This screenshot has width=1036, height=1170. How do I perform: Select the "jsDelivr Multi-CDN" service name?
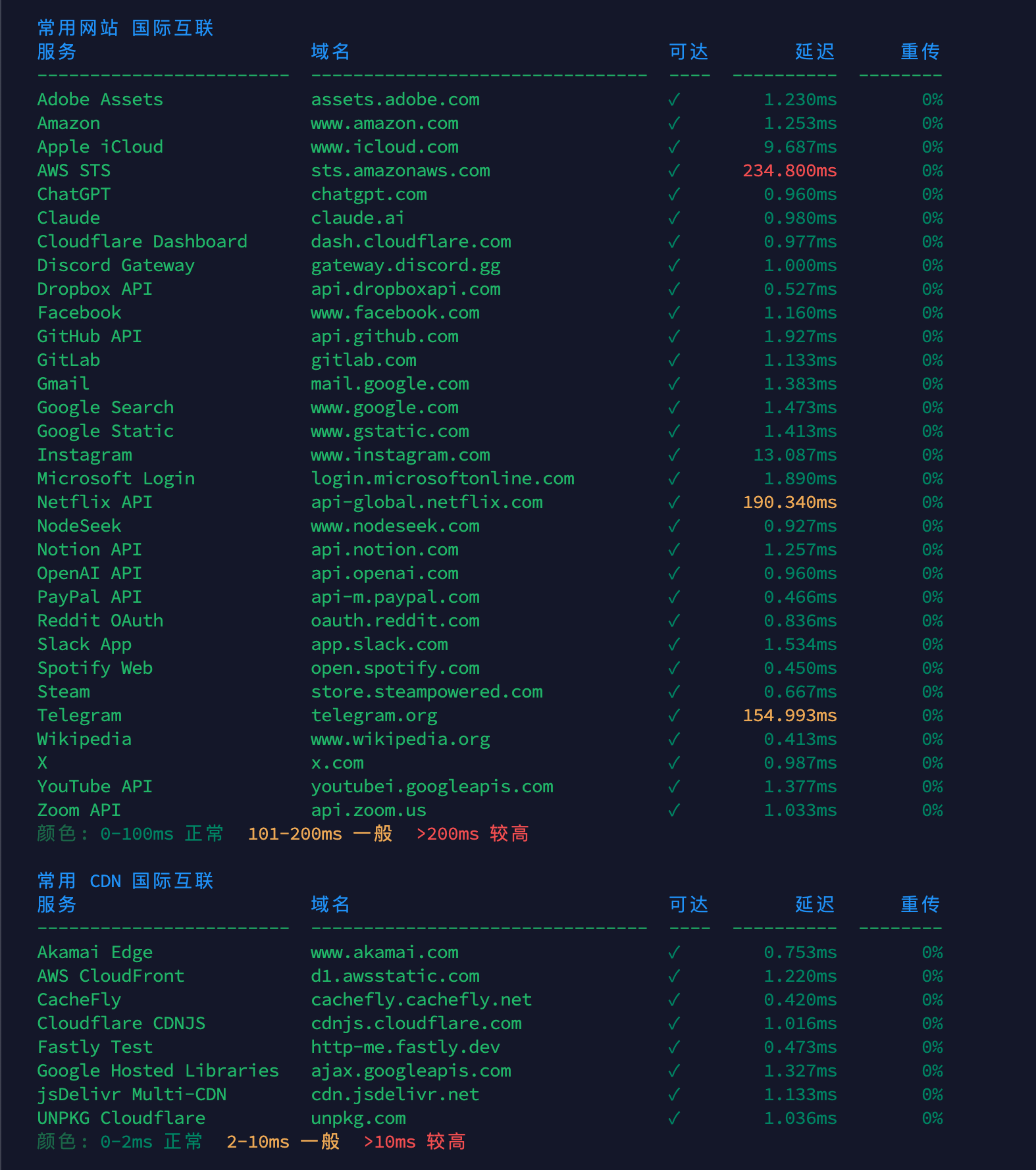point(132,1094)
